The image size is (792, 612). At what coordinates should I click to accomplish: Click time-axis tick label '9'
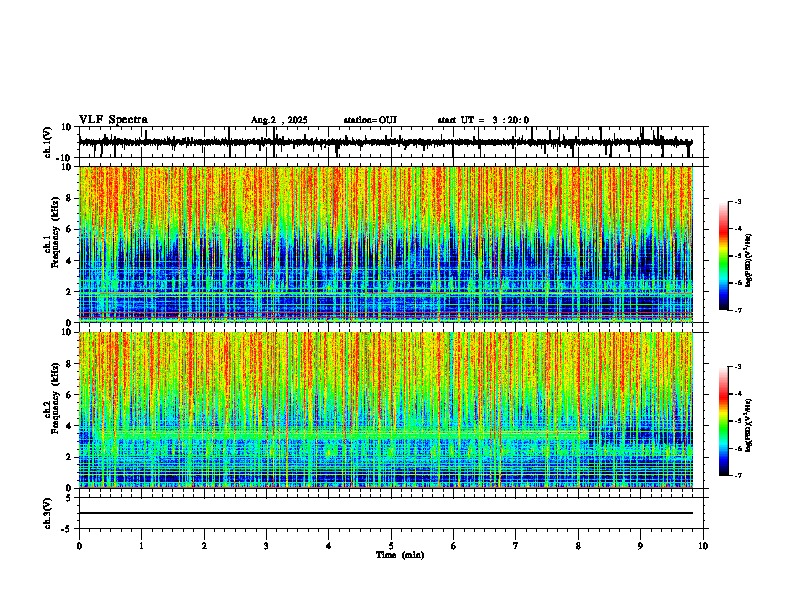click(x=640, y=546)
